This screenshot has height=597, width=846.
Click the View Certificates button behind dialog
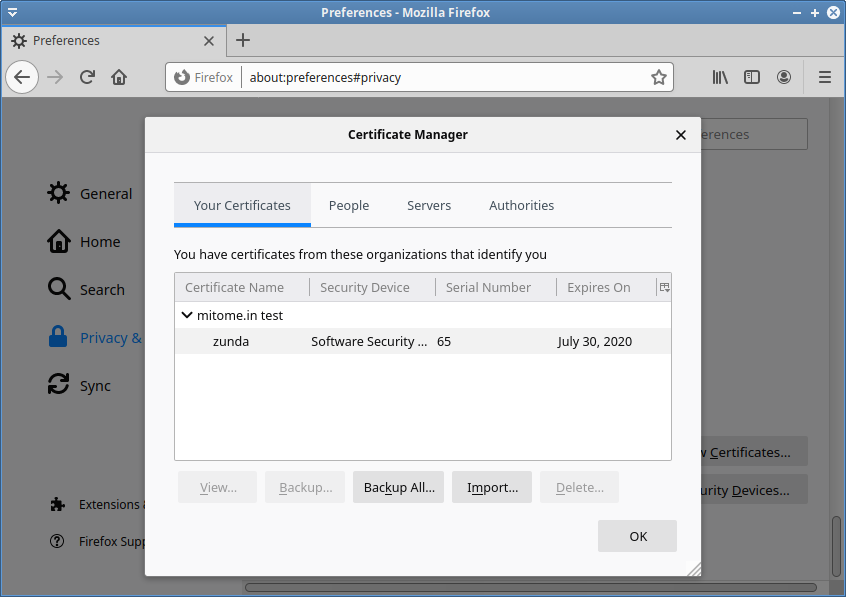click(754, 452)
